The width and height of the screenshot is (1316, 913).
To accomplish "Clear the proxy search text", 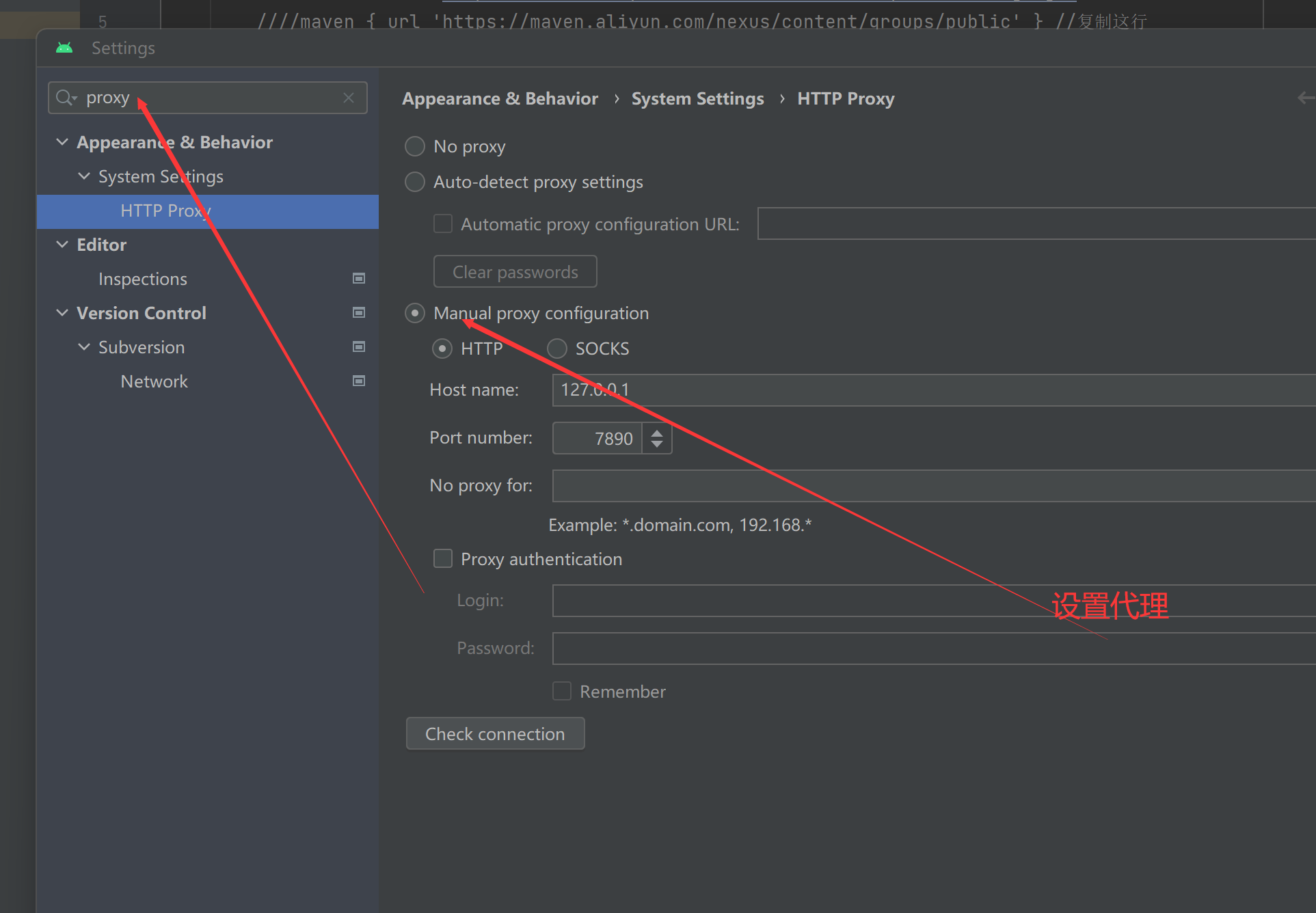I will (349, 98).
